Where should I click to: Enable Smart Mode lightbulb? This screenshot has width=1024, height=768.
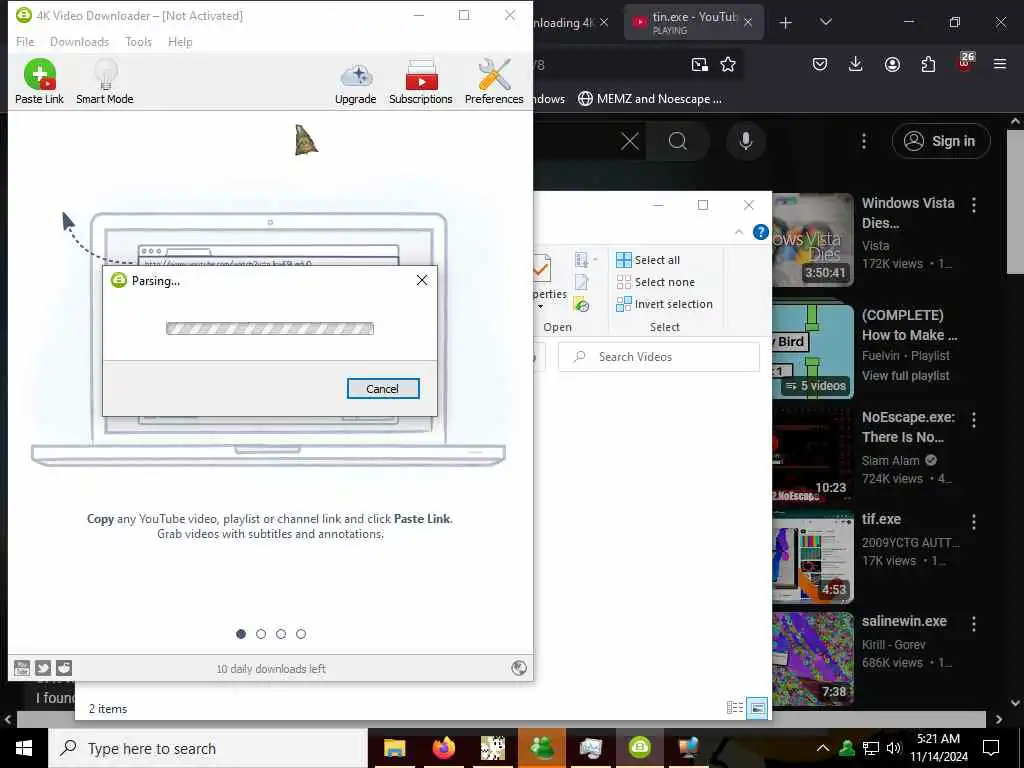point(104,82)
